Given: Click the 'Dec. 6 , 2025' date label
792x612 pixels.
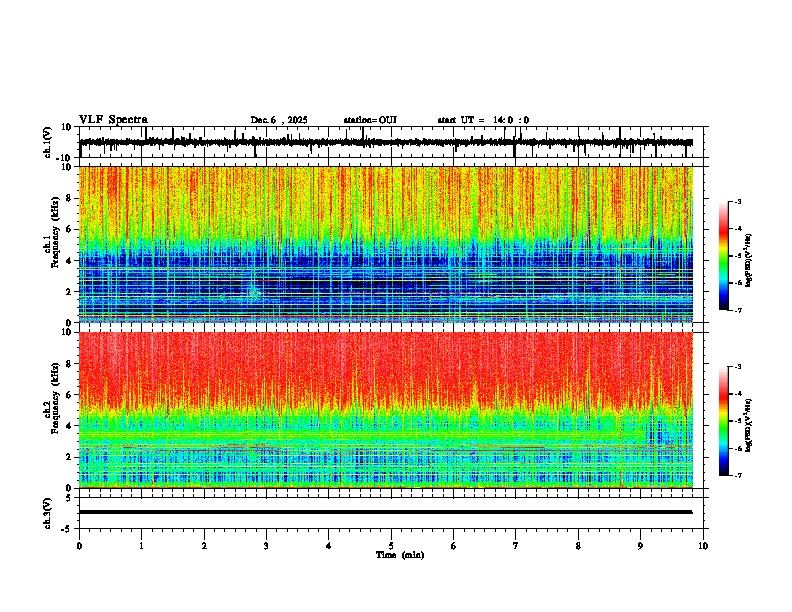Looking at the screenshot, I should click(x=279, y=120).
